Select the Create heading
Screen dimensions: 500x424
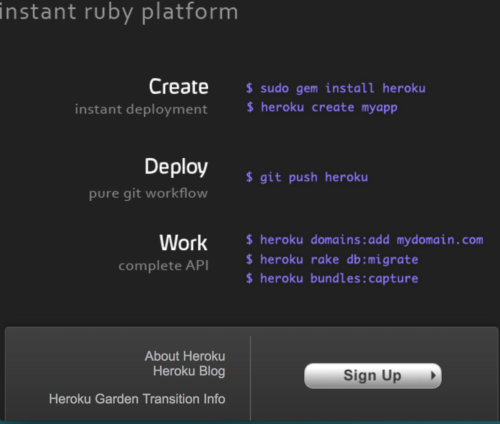179,87
